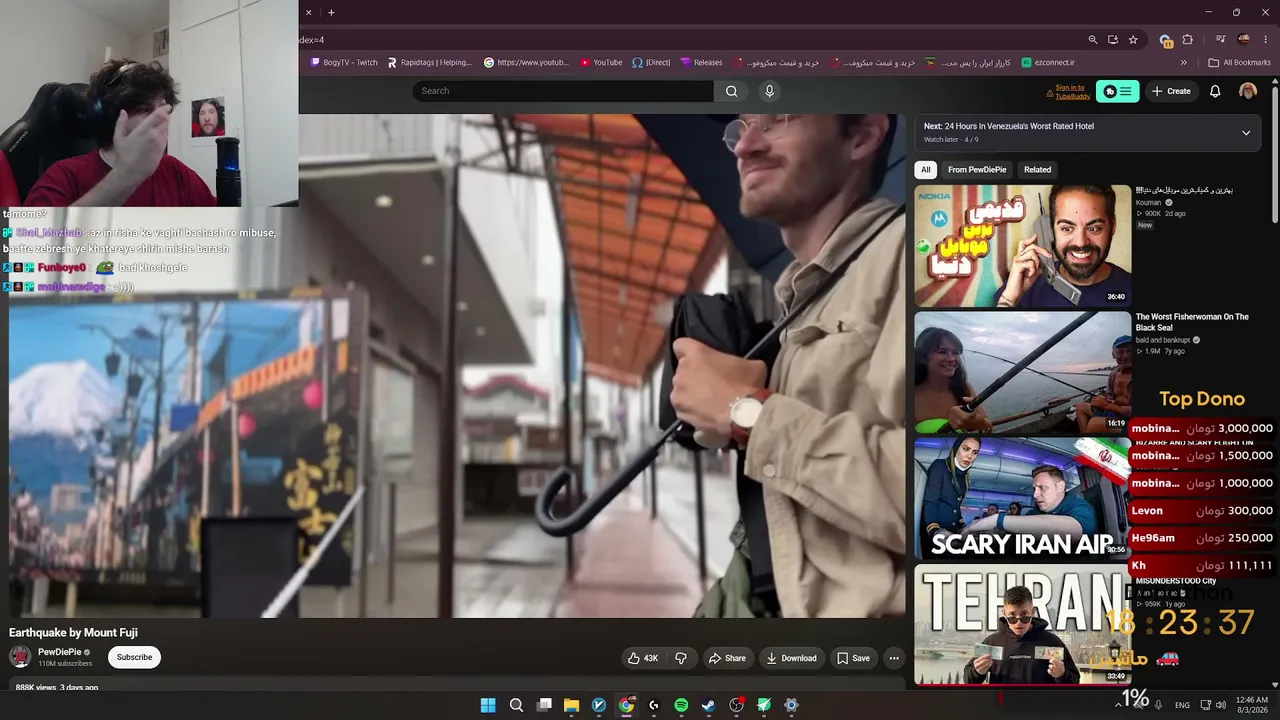The height and width of the screenshot is (720, 1280).
Task: Close the current browser tab
Action: (x=308, y=12)
